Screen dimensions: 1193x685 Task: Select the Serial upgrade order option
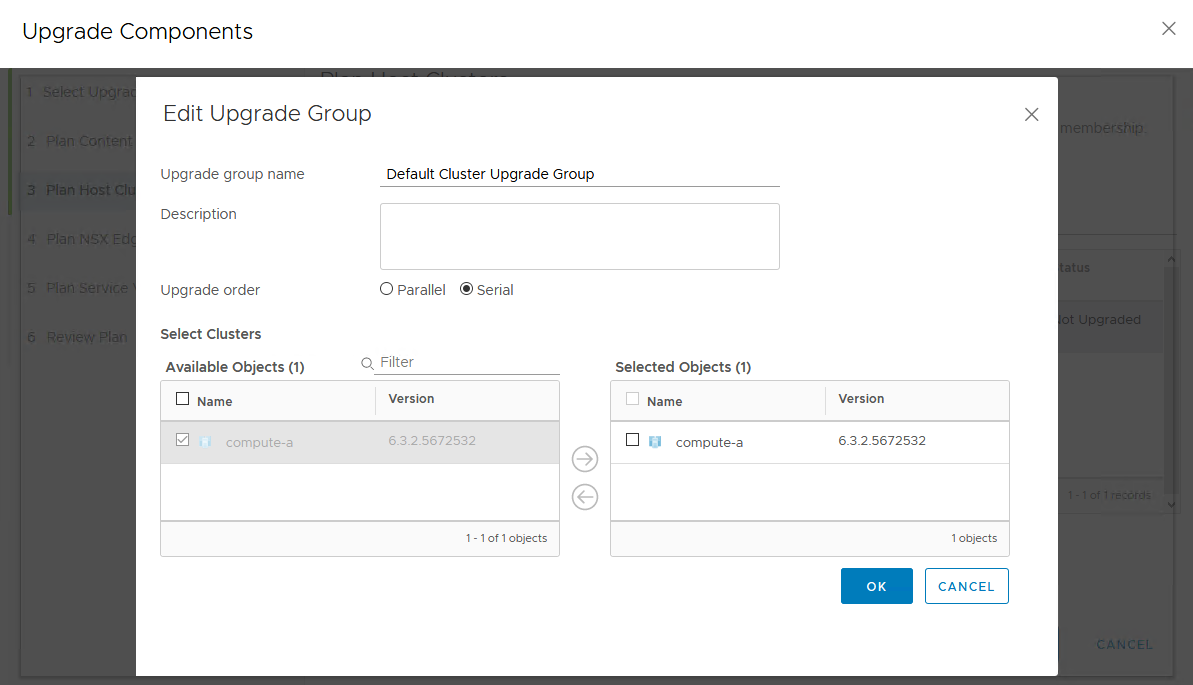point(466,290)
